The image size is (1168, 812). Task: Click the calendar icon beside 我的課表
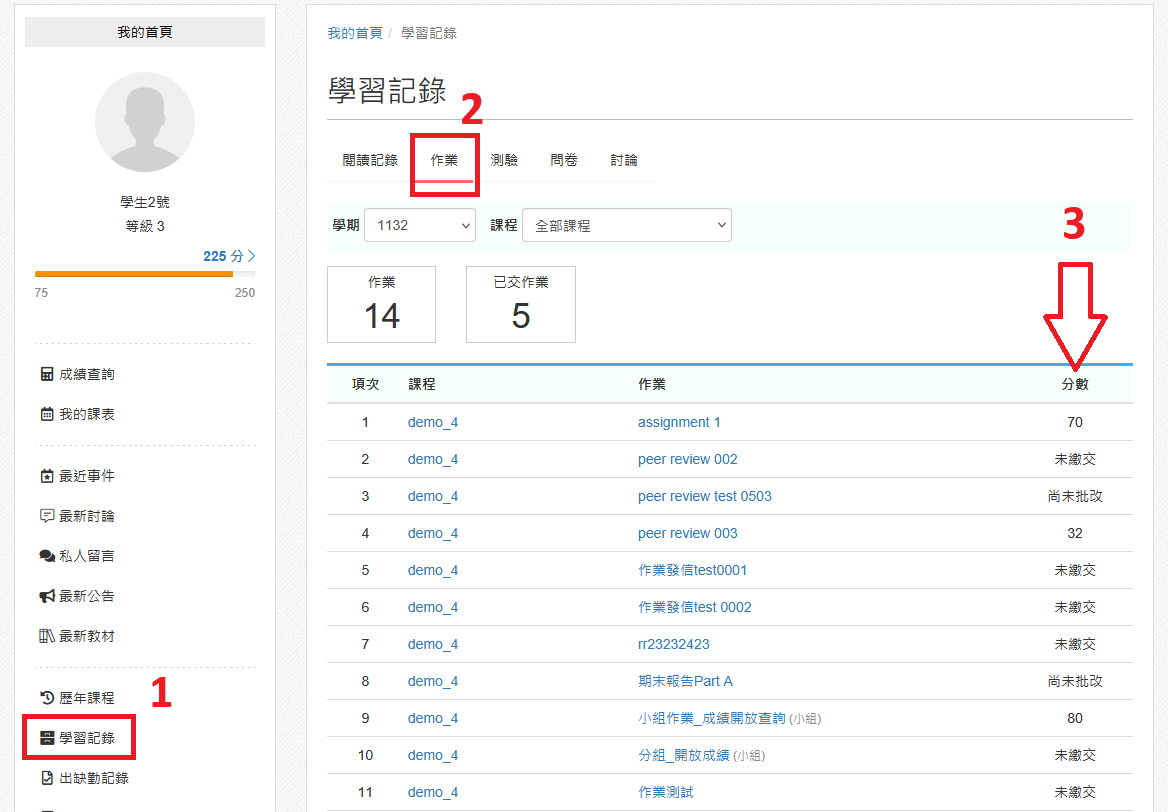(46, 414)
